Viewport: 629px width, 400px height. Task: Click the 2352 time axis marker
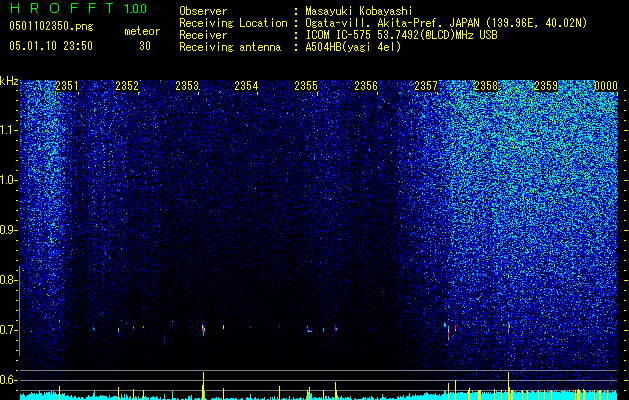[x=127, y=86]
